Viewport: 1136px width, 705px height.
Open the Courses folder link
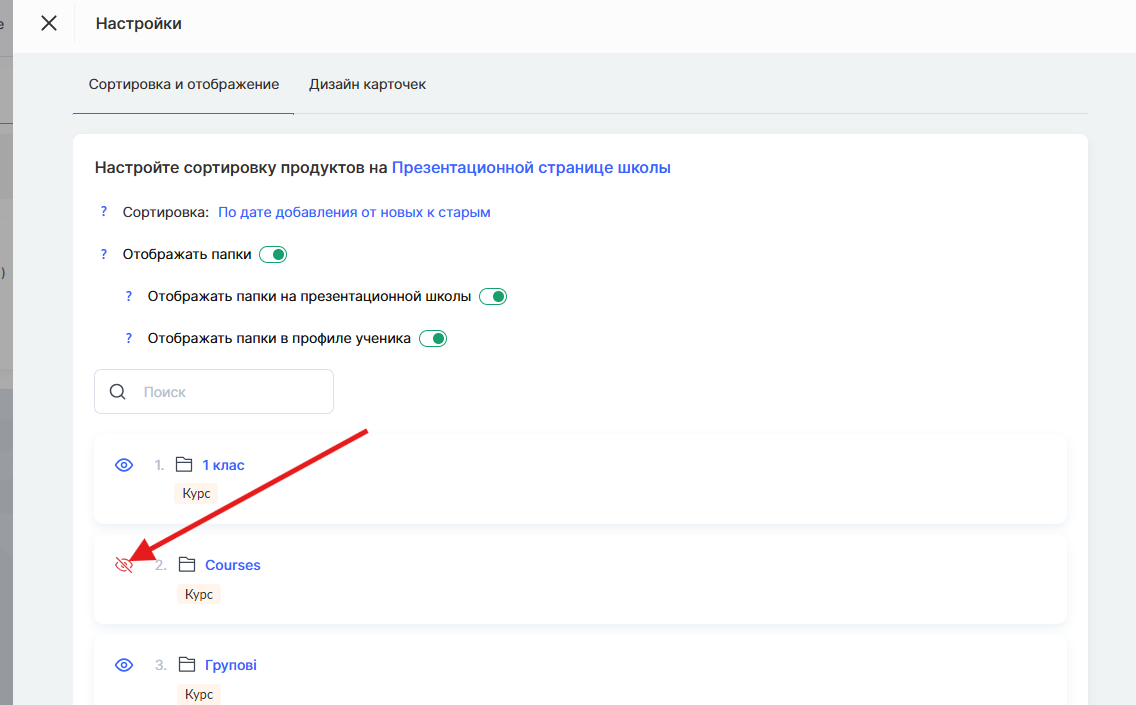click(x=232, y=565)
